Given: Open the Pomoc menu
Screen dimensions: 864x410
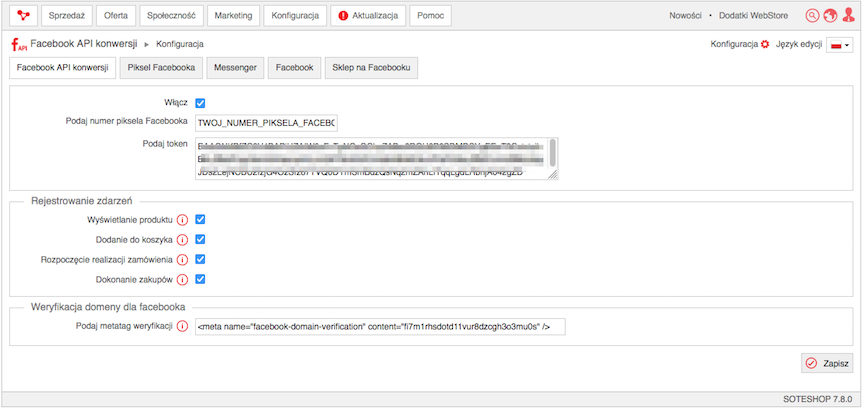Looking at the screenshot, I should coord(431,16).
